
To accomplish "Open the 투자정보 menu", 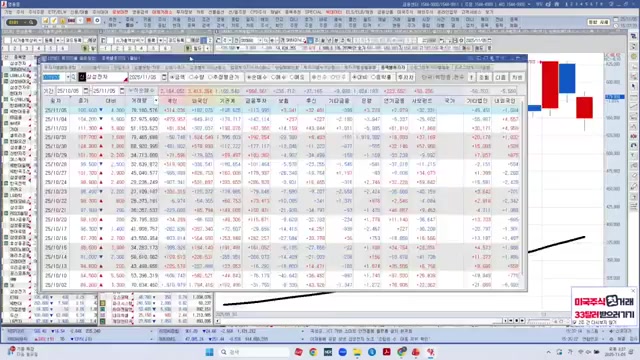I will (x=184, y=12).
